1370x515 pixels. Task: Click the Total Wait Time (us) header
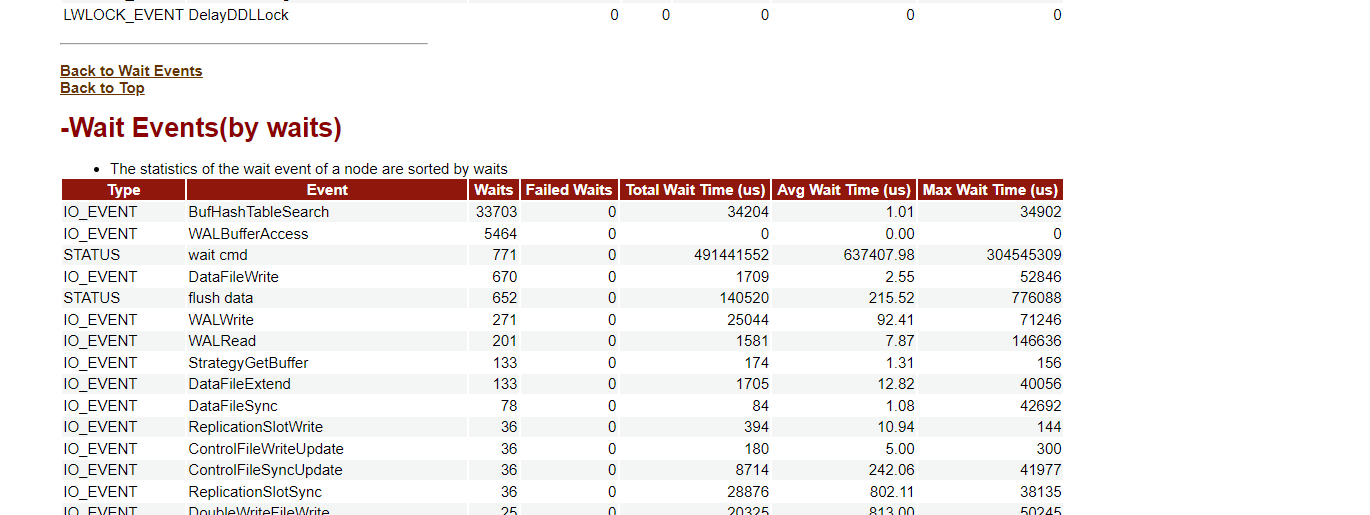pos(695,190)
